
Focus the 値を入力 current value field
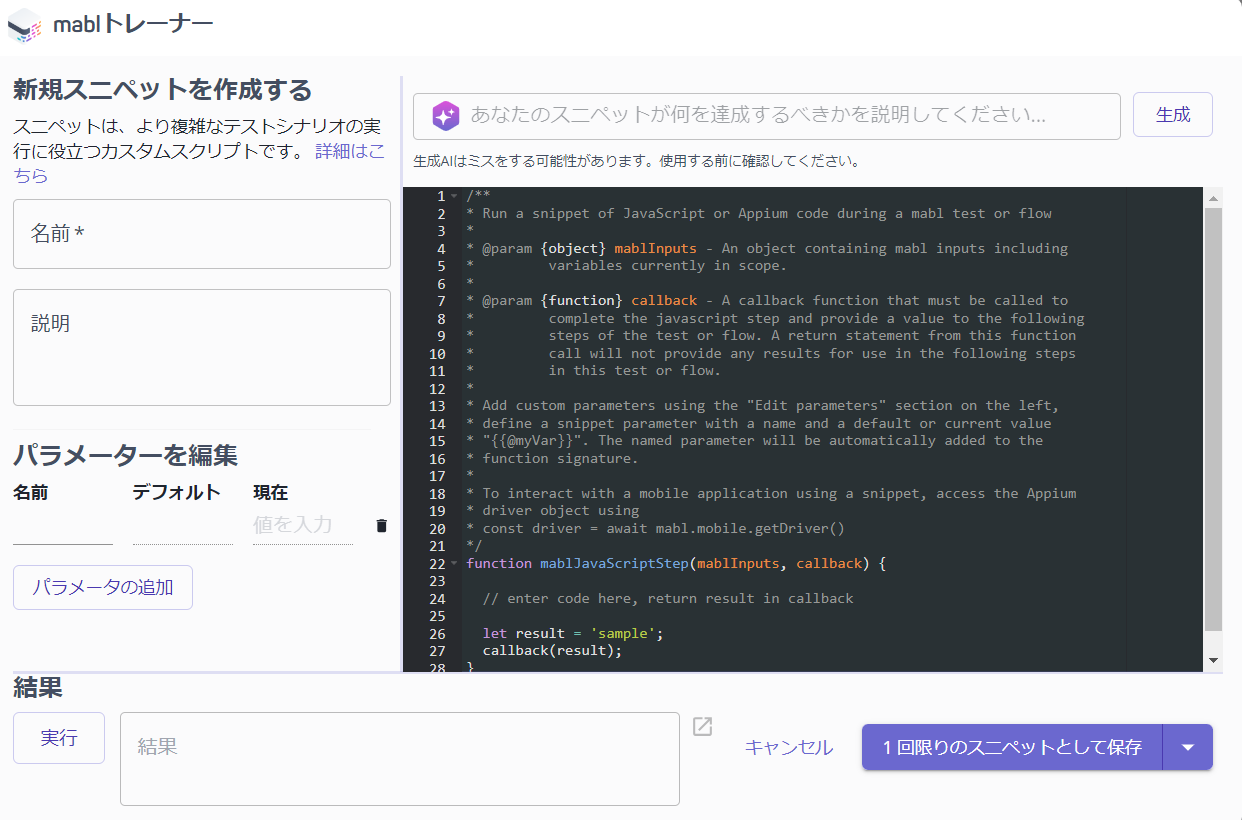(303, 526)
